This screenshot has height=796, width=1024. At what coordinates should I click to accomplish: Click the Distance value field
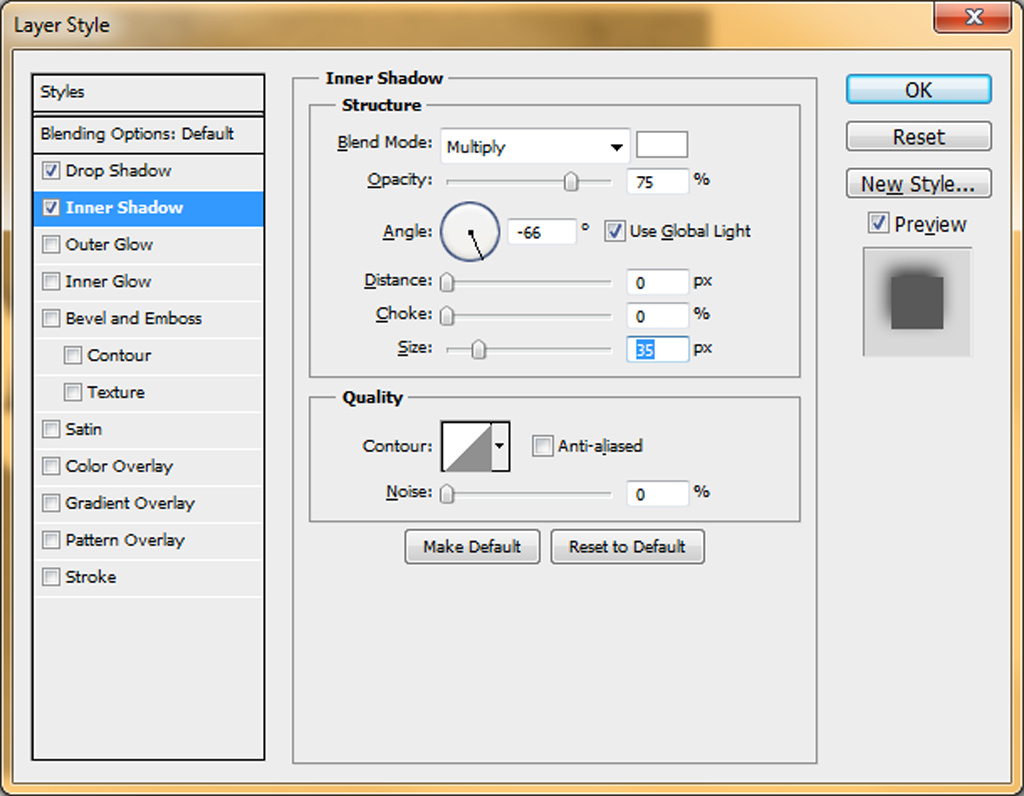[x=658, y=282]
